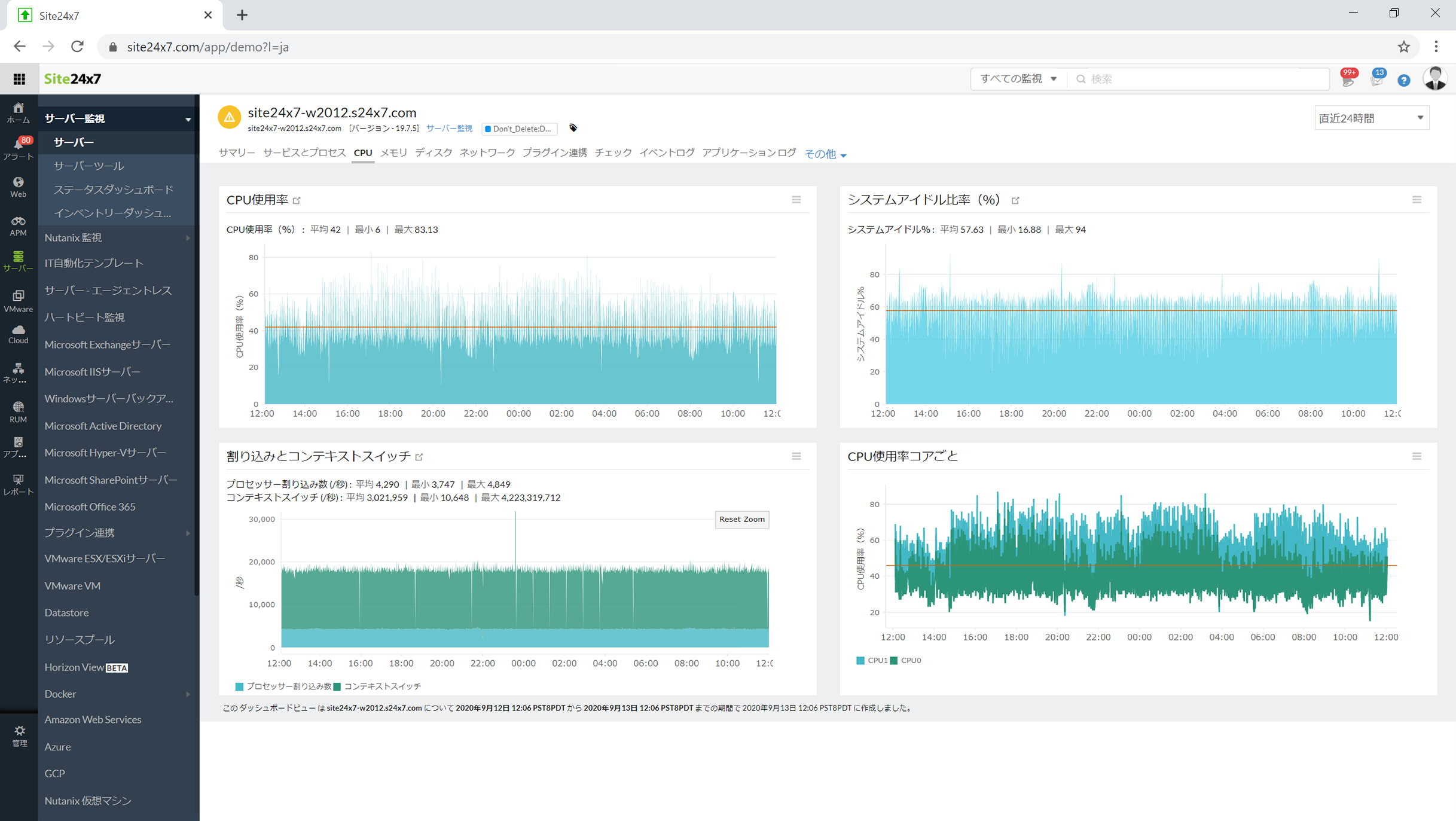The height and width of the screenshot is (821, 1456).
Task: Open Web monitors sidebar icon
Action: (19, 187)
